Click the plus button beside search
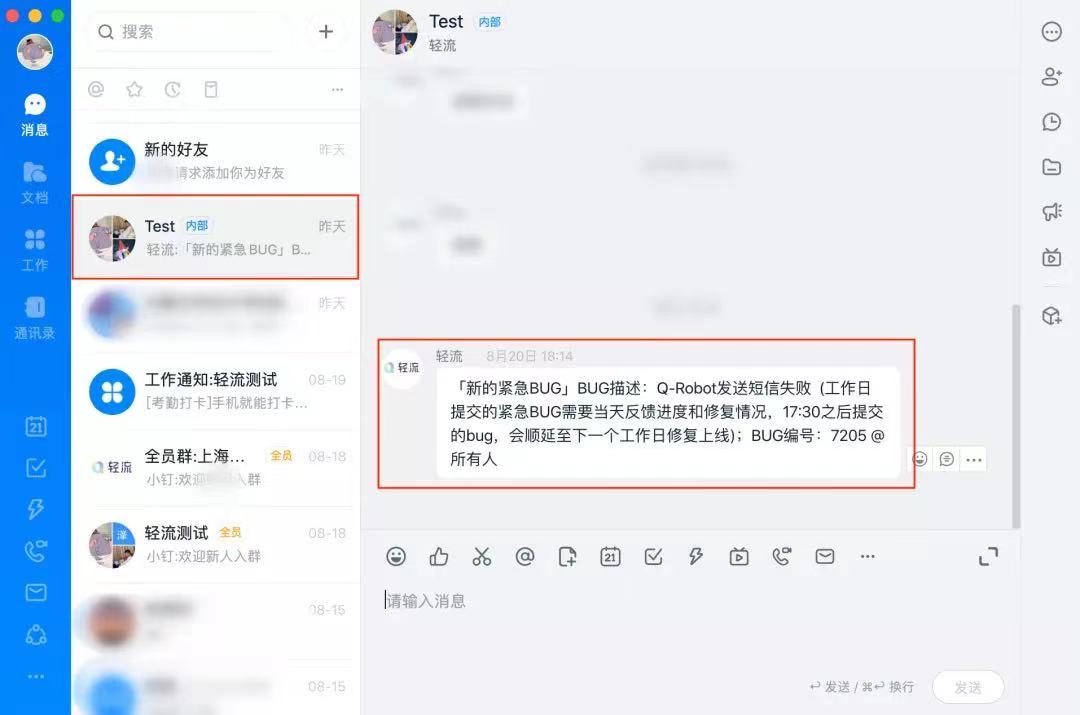Viewport: 1080px width, 715px height. [x=326, y=32]
